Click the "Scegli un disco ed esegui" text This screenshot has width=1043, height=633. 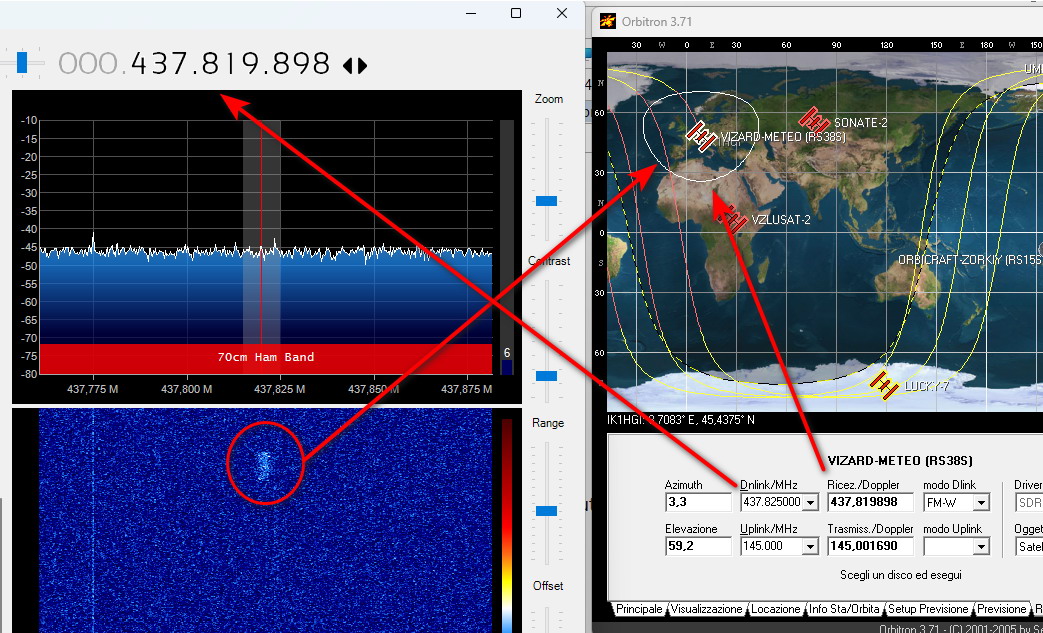901,575
